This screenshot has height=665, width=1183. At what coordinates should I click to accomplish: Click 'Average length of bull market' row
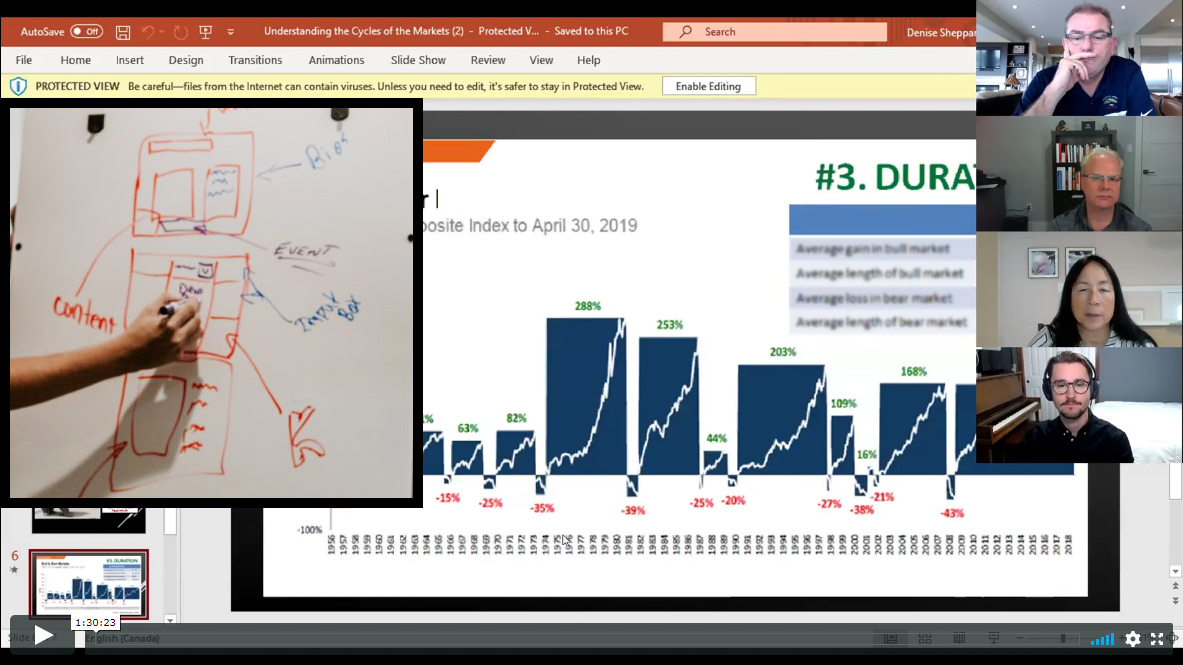click(x=882, y=273)
